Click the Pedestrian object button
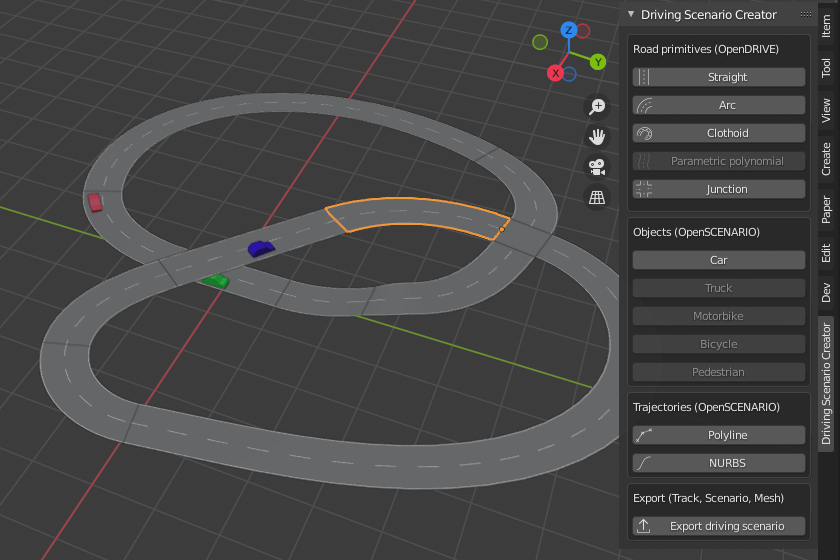This screenshot has width=840, height=560. point(718,372)
